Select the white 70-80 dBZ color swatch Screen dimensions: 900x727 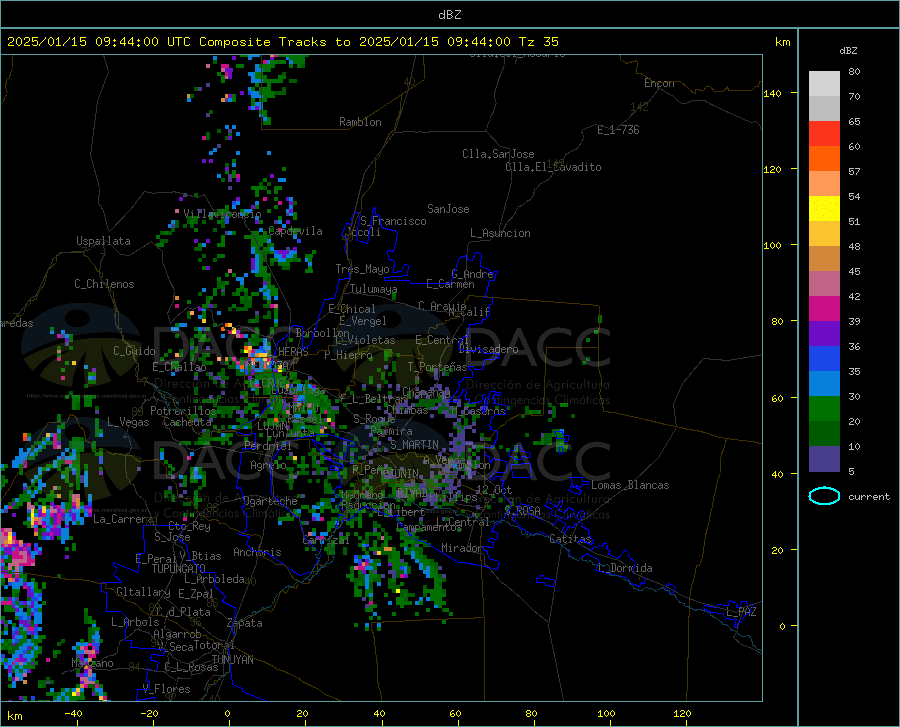point(824,84)
